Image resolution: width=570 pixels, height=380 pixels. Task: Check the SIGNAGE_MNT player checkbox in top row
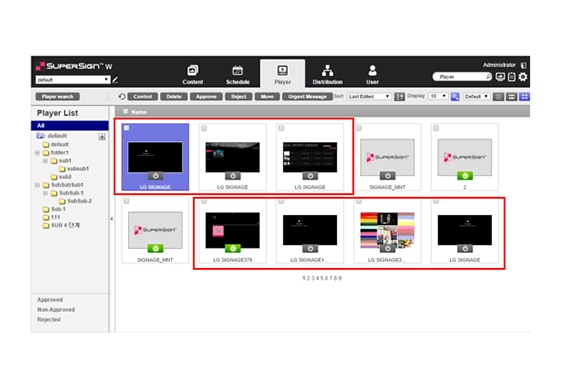pos(359,128)
